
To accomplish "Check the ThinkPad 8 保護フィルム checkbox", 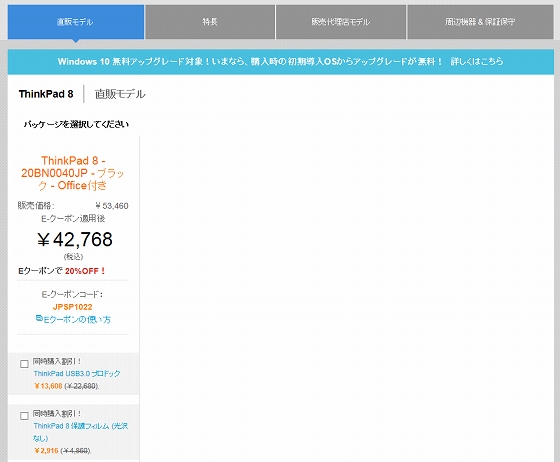I will (24, 416).
